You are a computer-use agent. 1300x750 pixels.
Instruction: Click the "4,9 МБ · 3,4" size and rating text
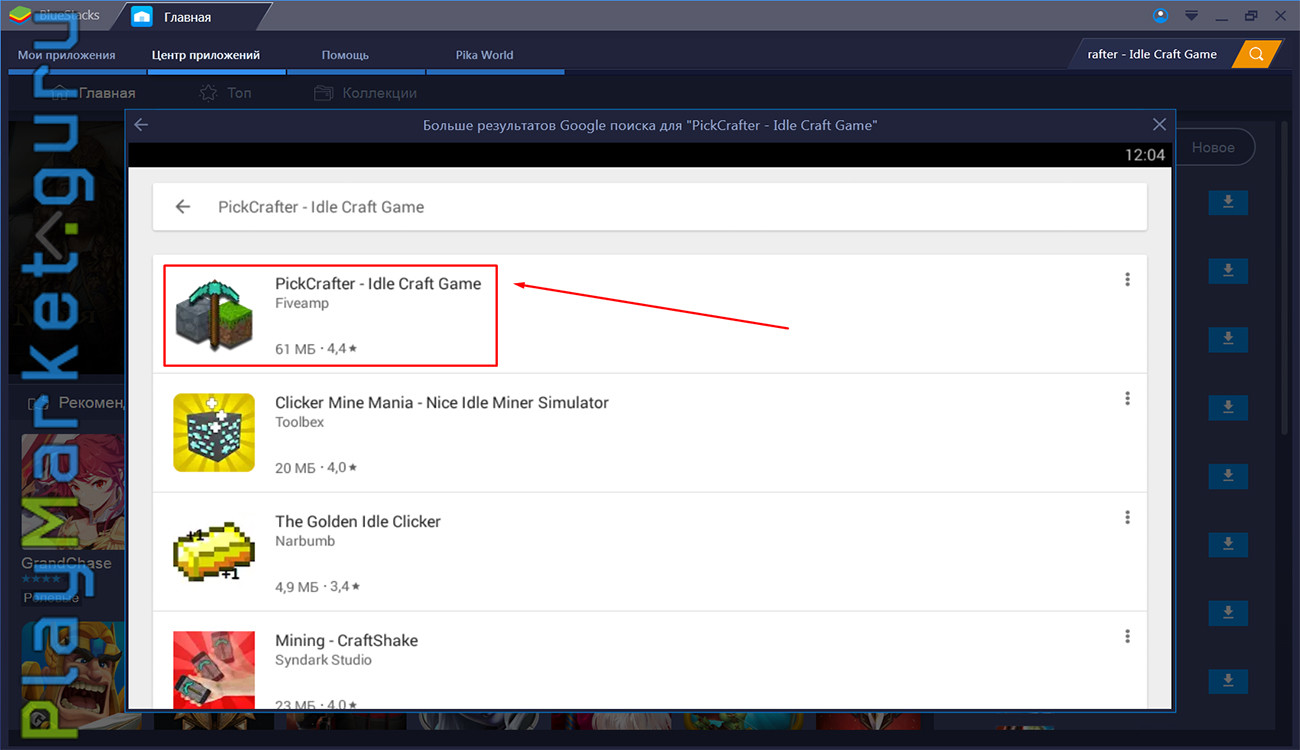(318, 587)
